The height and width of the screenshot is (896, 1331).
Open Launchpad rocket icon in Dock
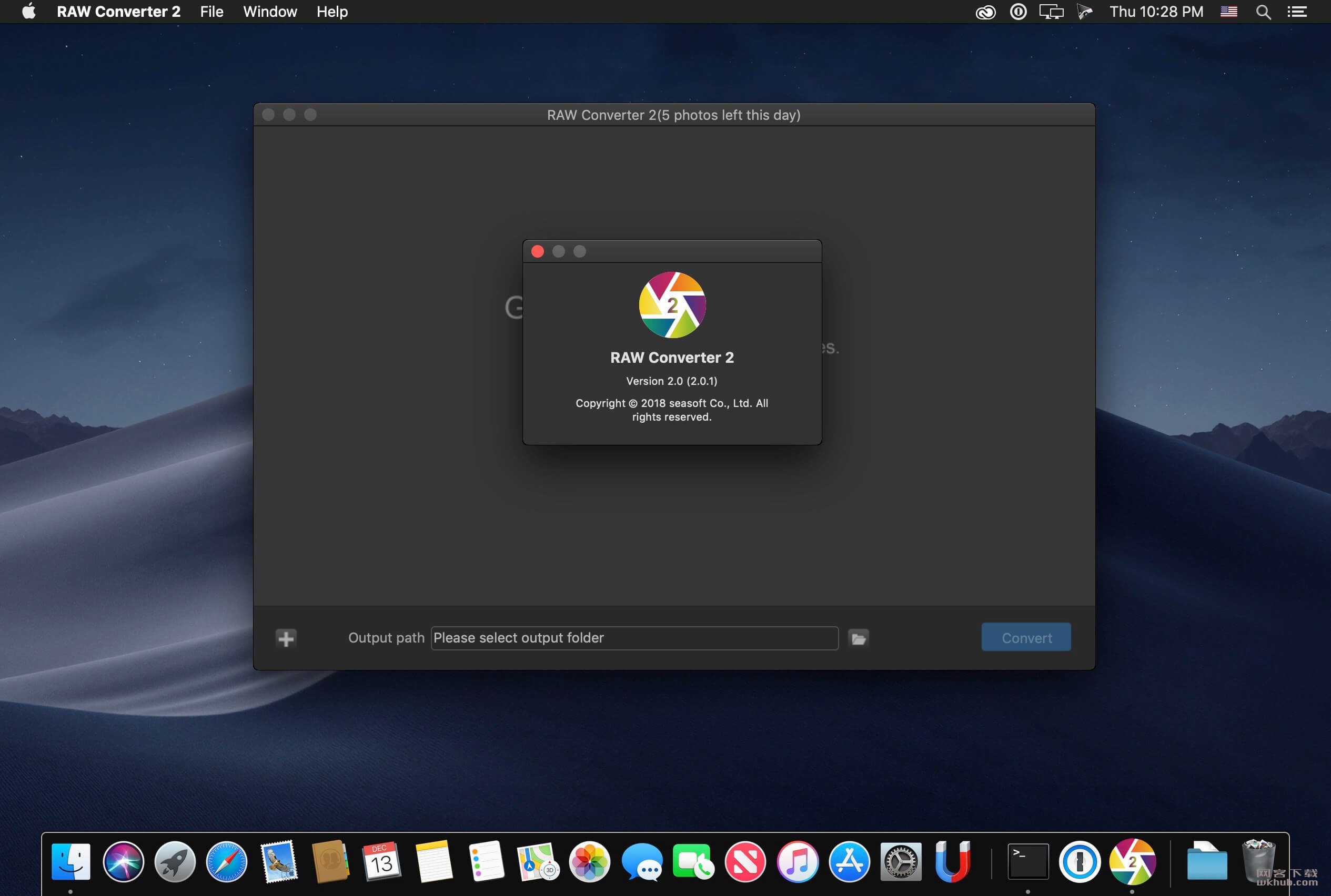pyautogui.click(x=175, y=861)
